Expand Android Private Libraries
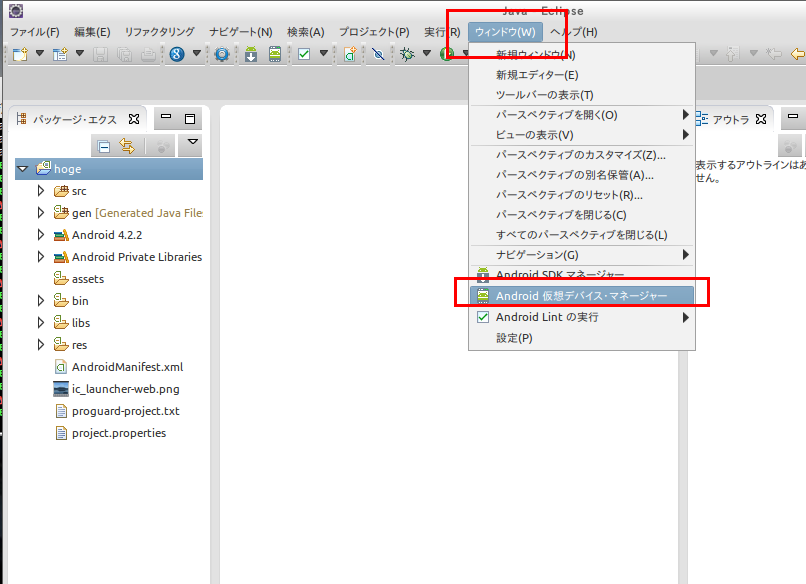The image size is (806, 584). click(41, 257)
